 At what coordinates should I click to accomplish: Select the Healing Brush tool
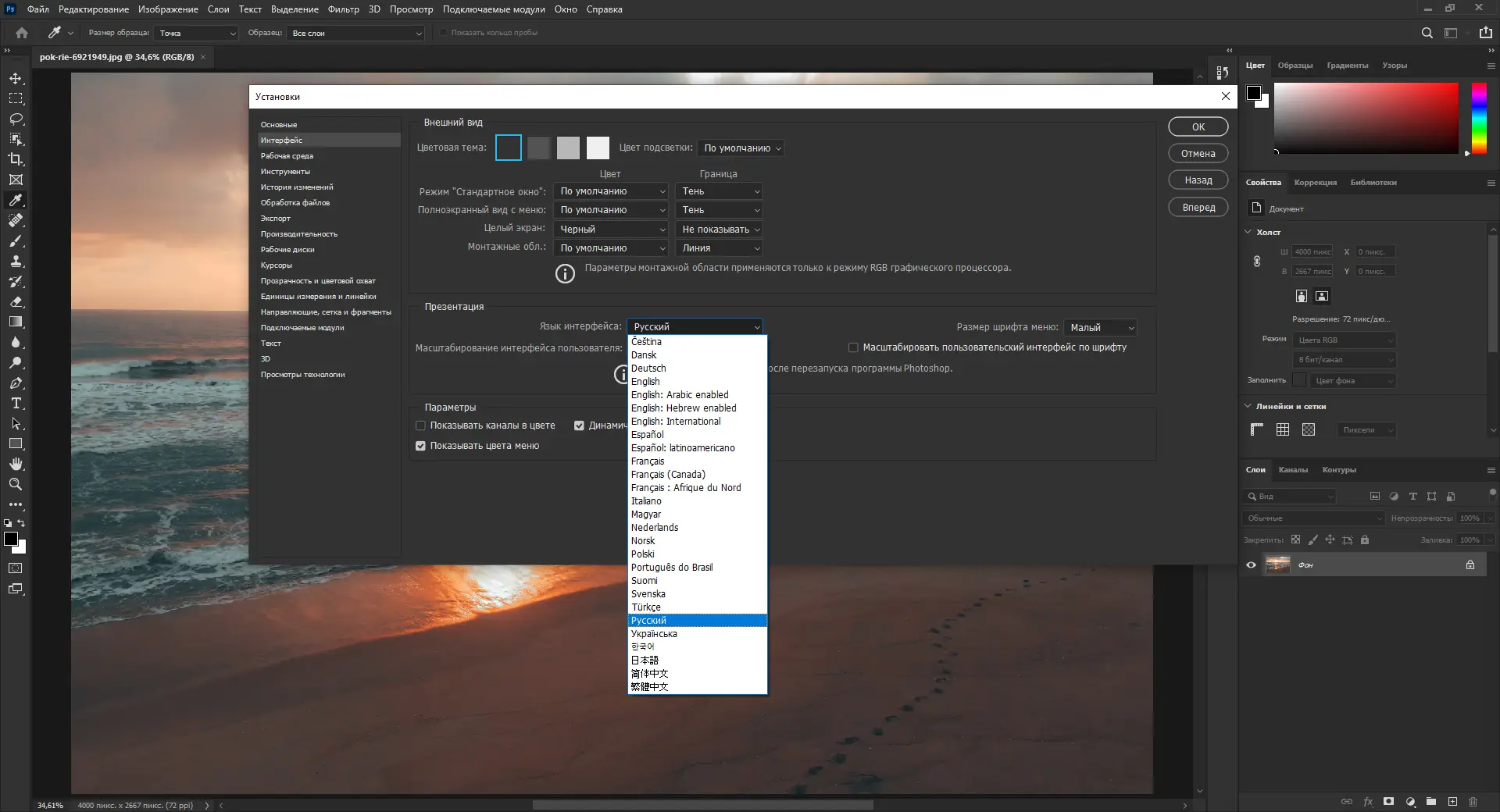point(16,220)
